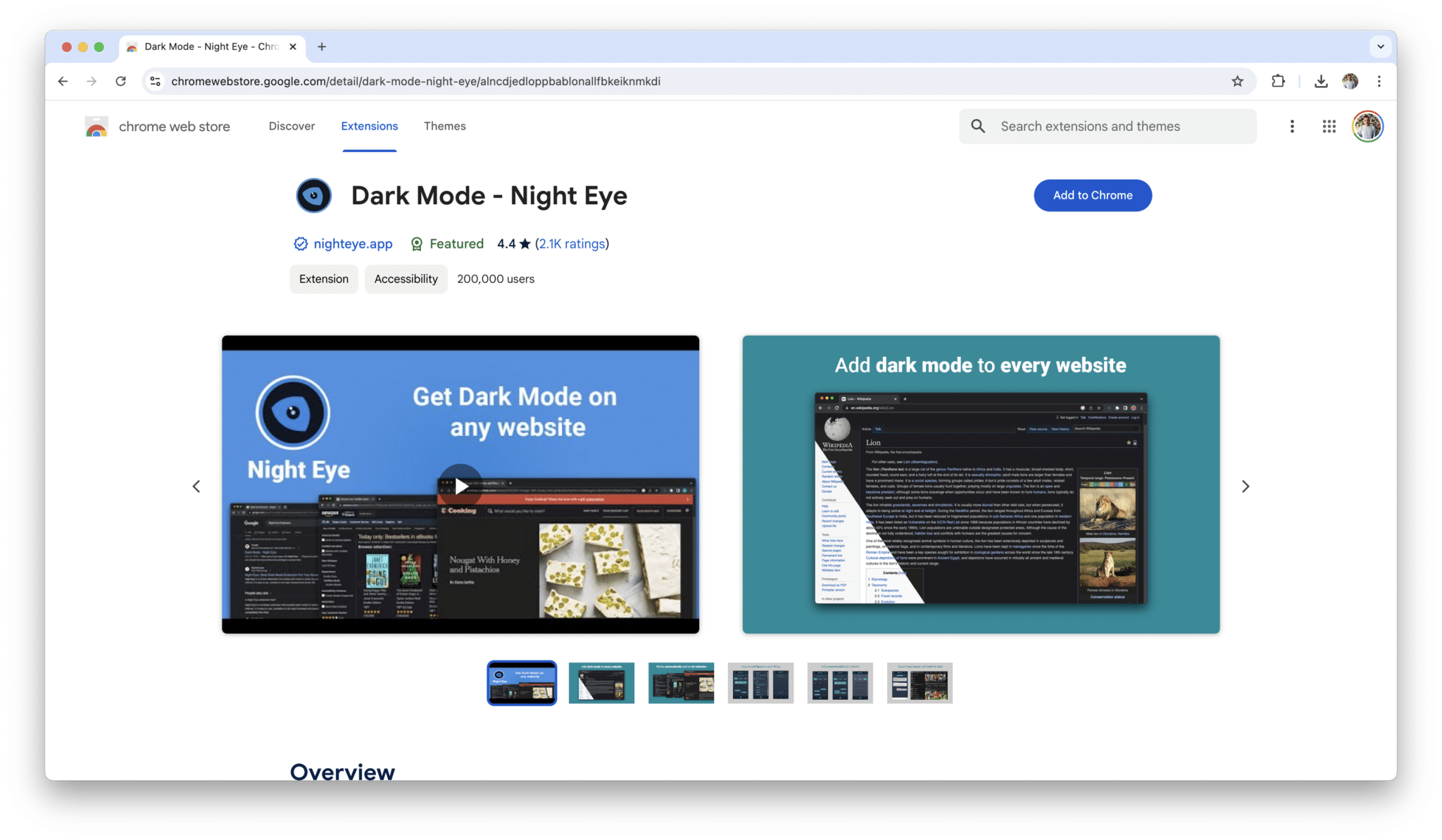Click the Featured badge icon
This screenshot has height=840, width=1442.
(417, 244)
